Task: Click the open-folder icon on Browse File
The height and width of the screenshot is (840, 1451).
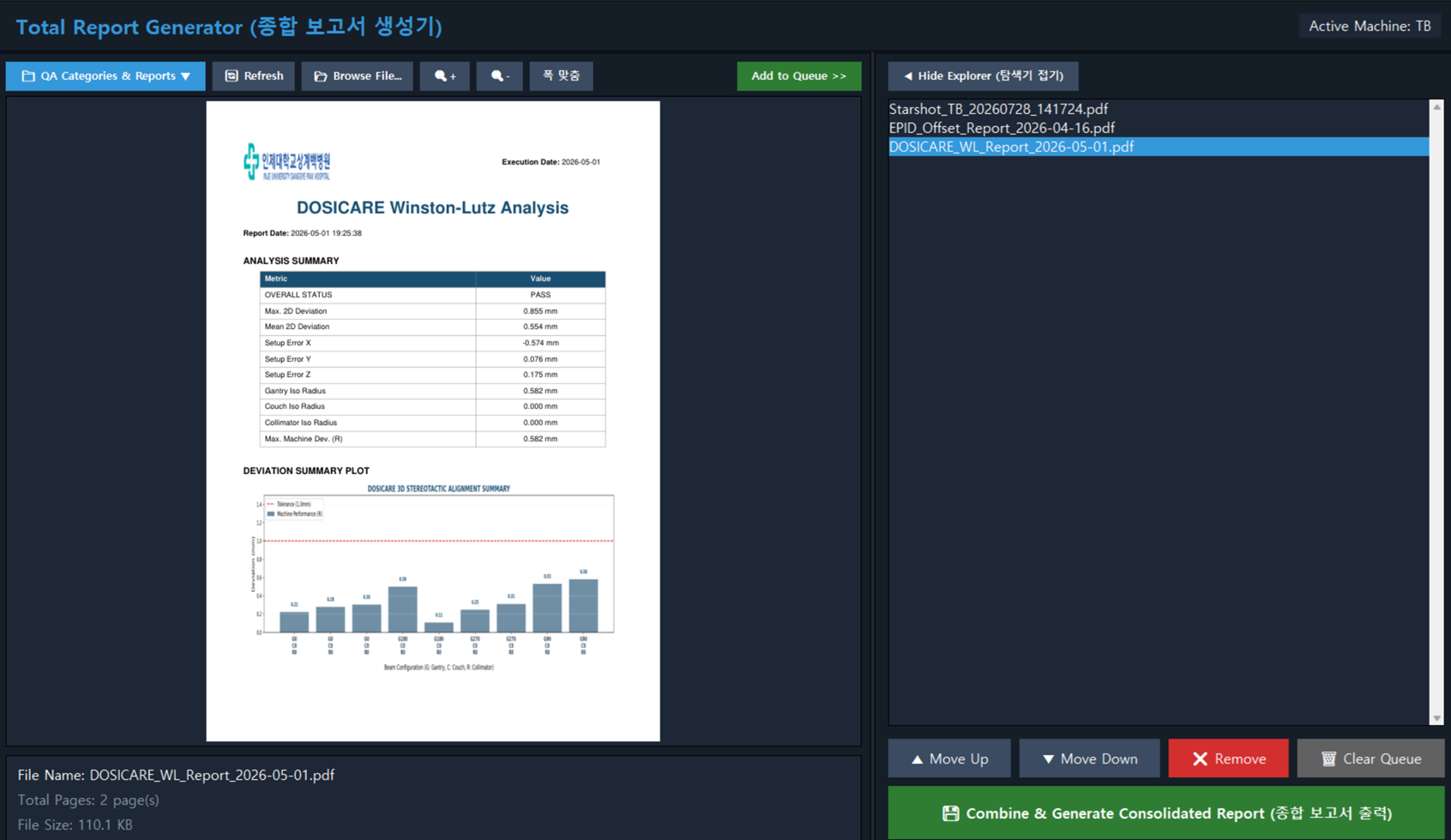Action: pyautogui.click(x=321, y=76)
